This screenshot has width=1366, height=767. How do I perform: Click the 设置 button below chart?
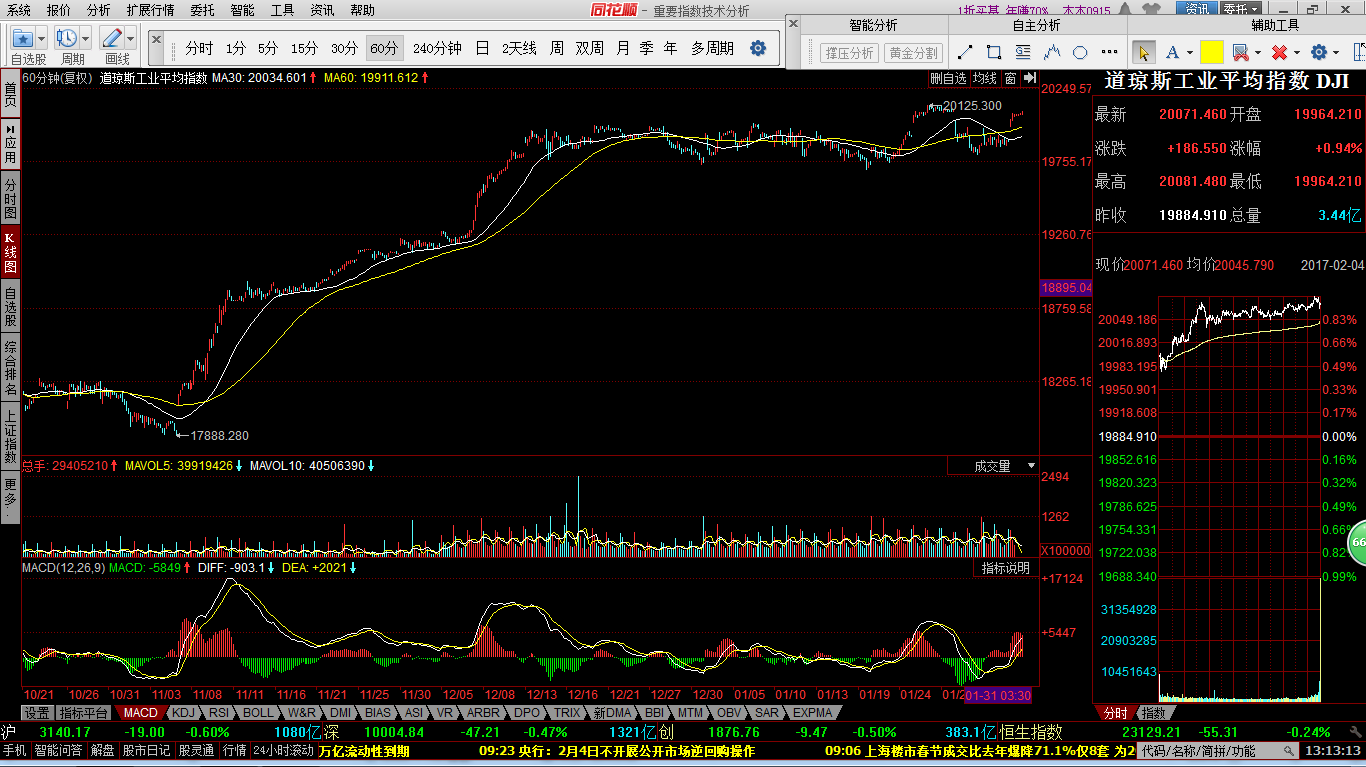[37, 713]
